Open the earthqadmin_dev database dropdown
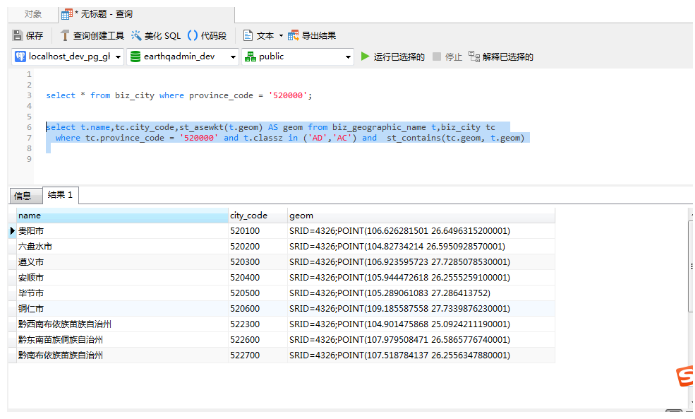The width and height of the screenshot is (695, 419). [x=183, y=57]
